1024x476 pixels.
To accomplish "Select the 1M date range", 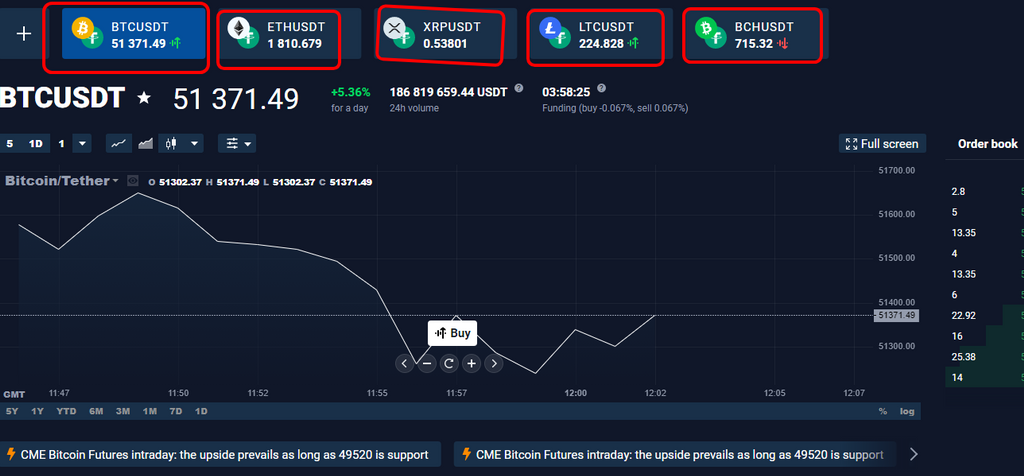I will coord(150,411).
